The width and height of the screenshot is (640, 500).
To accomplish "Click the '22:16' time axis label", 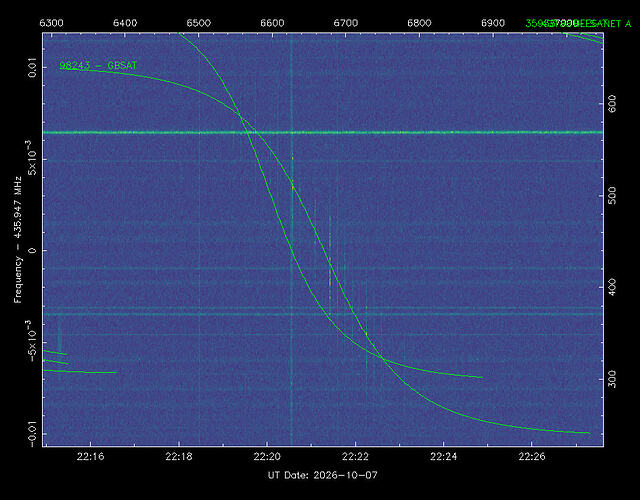I will point(90,457).
